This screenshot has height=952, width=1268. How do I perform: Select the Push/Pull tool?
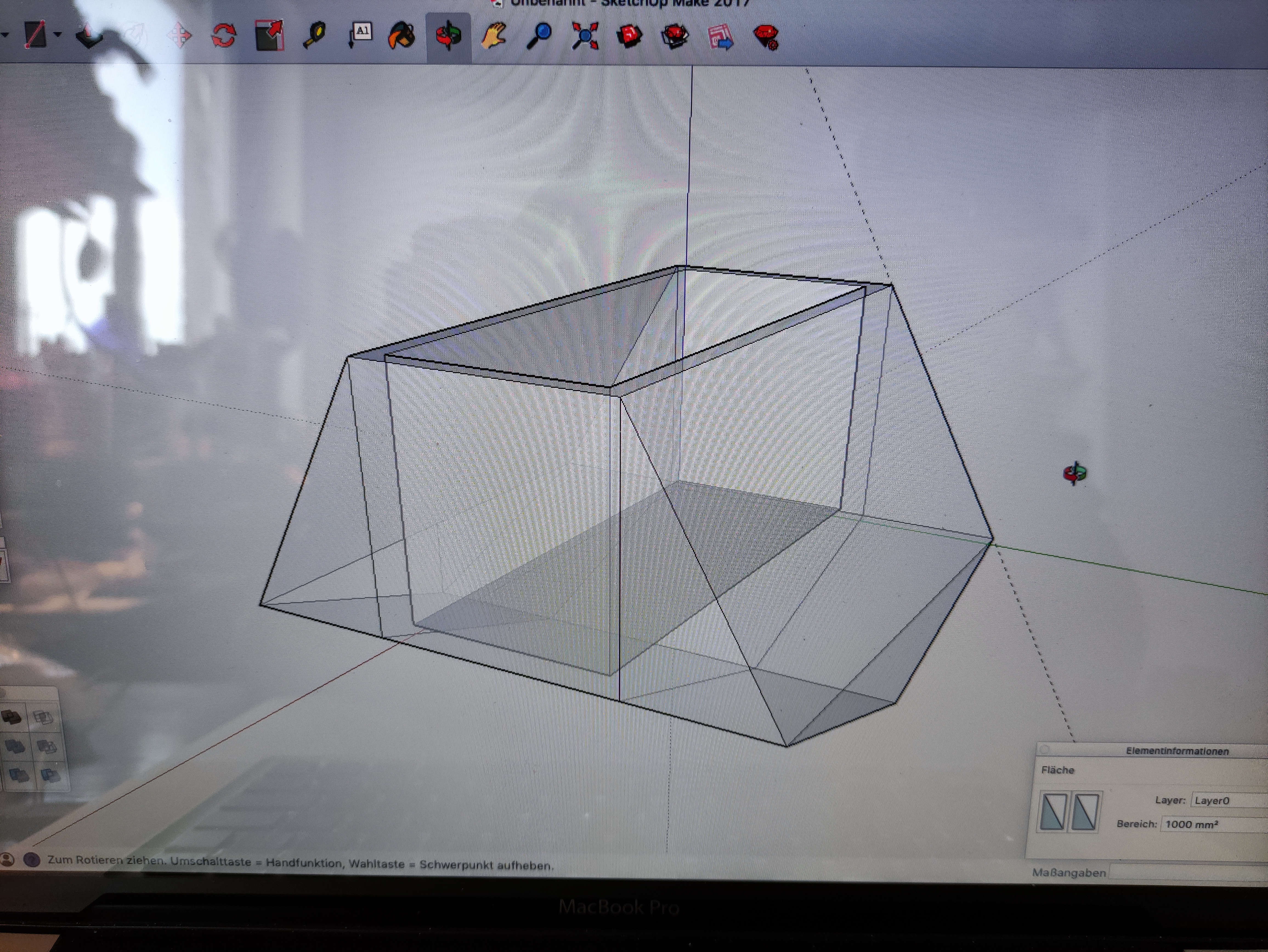click(x=90, y=37)
